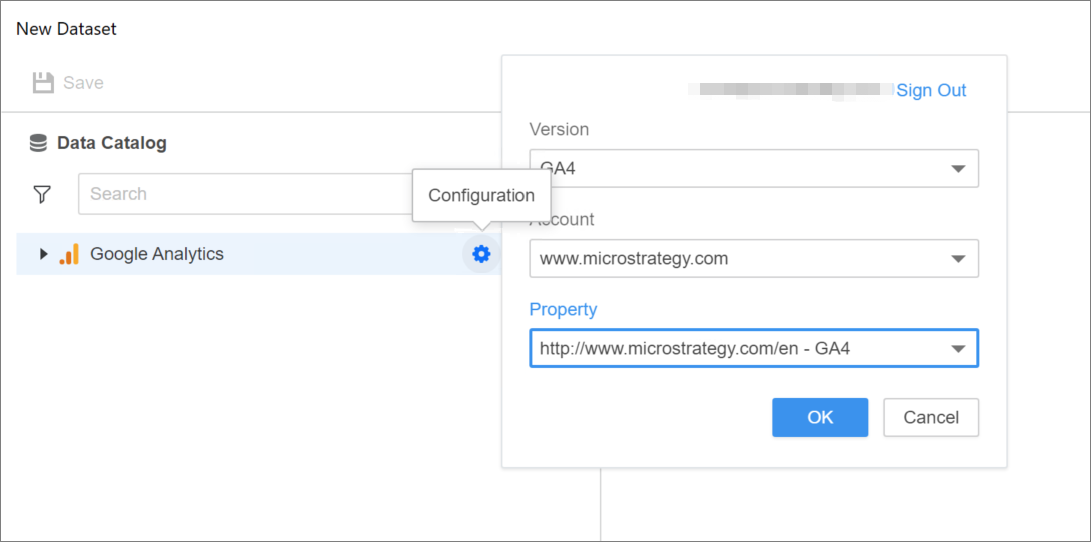Viewport: 1091px width, 542px height.
Task: Click the Save floppy disk icon
Action: [43, 83]
